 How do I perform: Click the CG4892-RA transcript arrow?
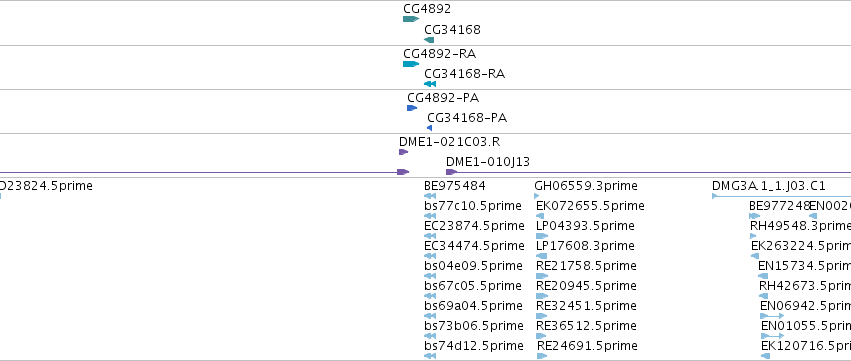coord(411,64)
